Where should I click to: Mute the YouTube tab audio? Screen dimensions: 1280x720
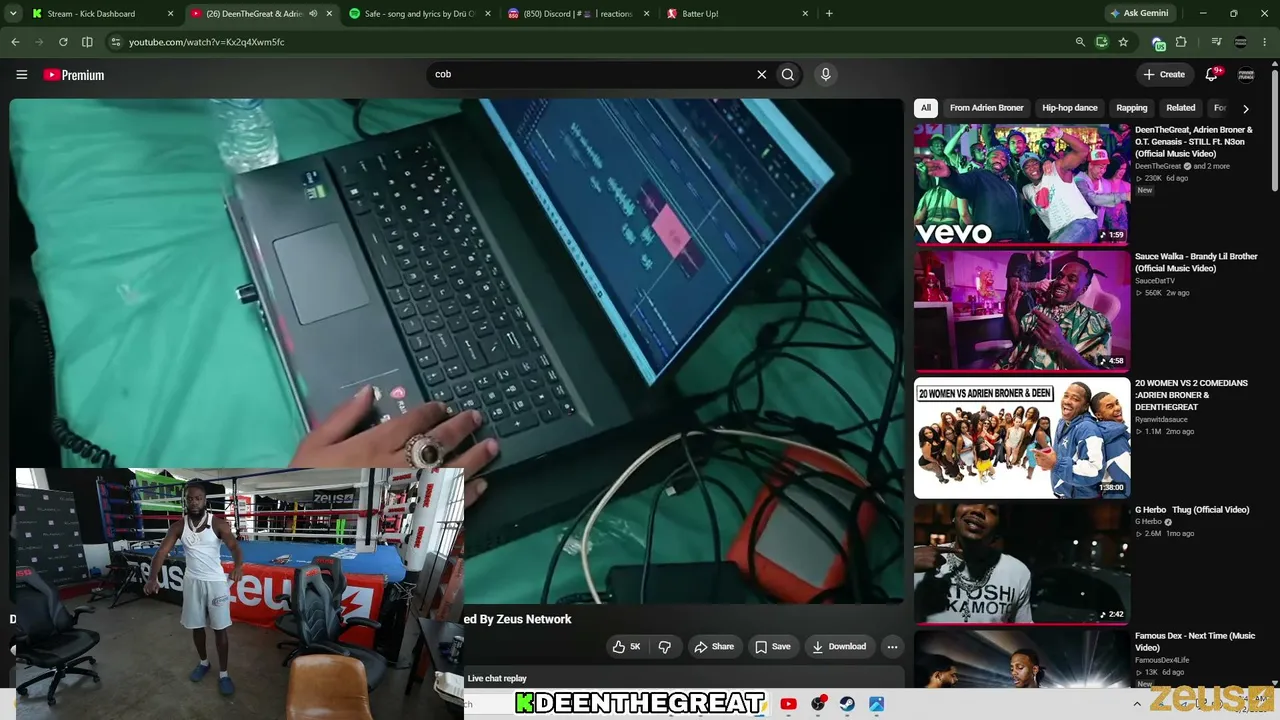pyautogui.click(x=313, y=14)
